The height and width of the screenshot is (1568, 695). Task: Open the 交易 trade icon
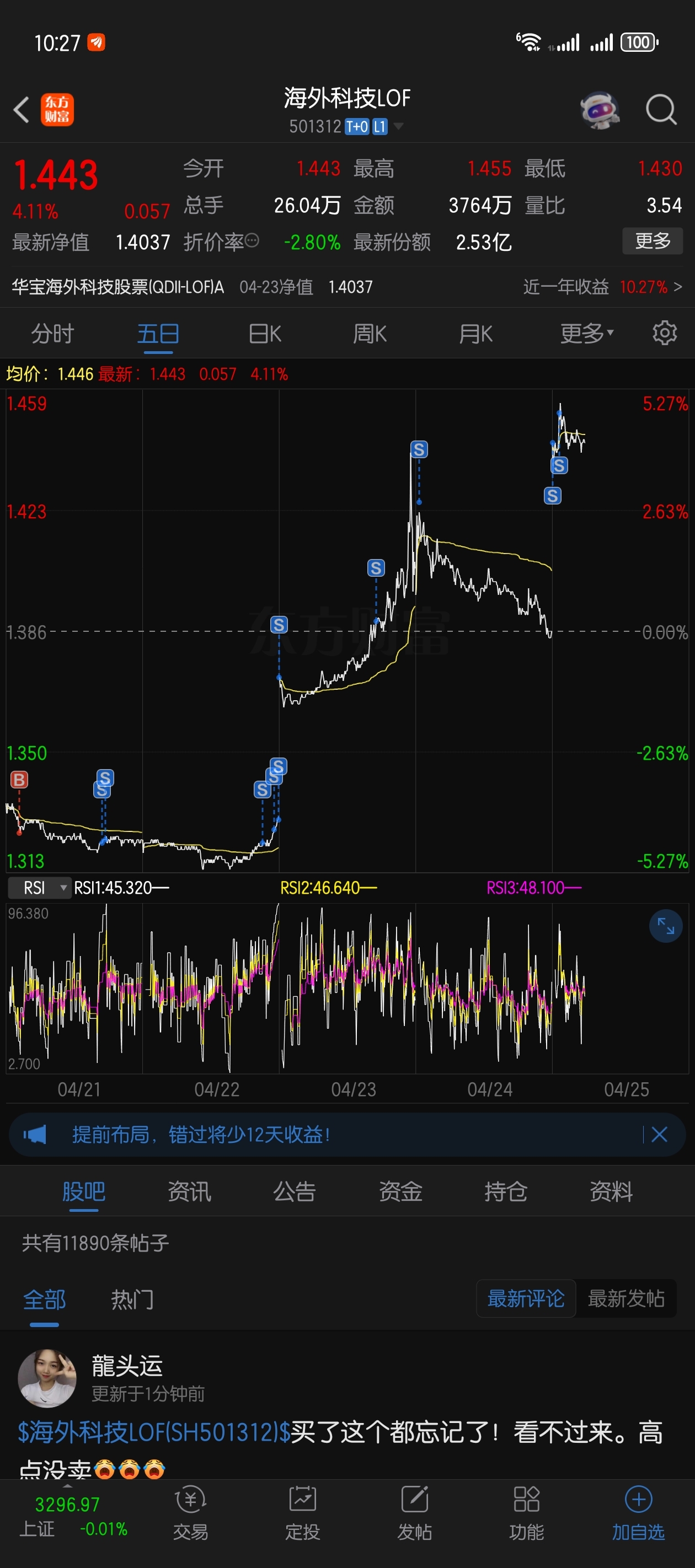(191, 1513)
